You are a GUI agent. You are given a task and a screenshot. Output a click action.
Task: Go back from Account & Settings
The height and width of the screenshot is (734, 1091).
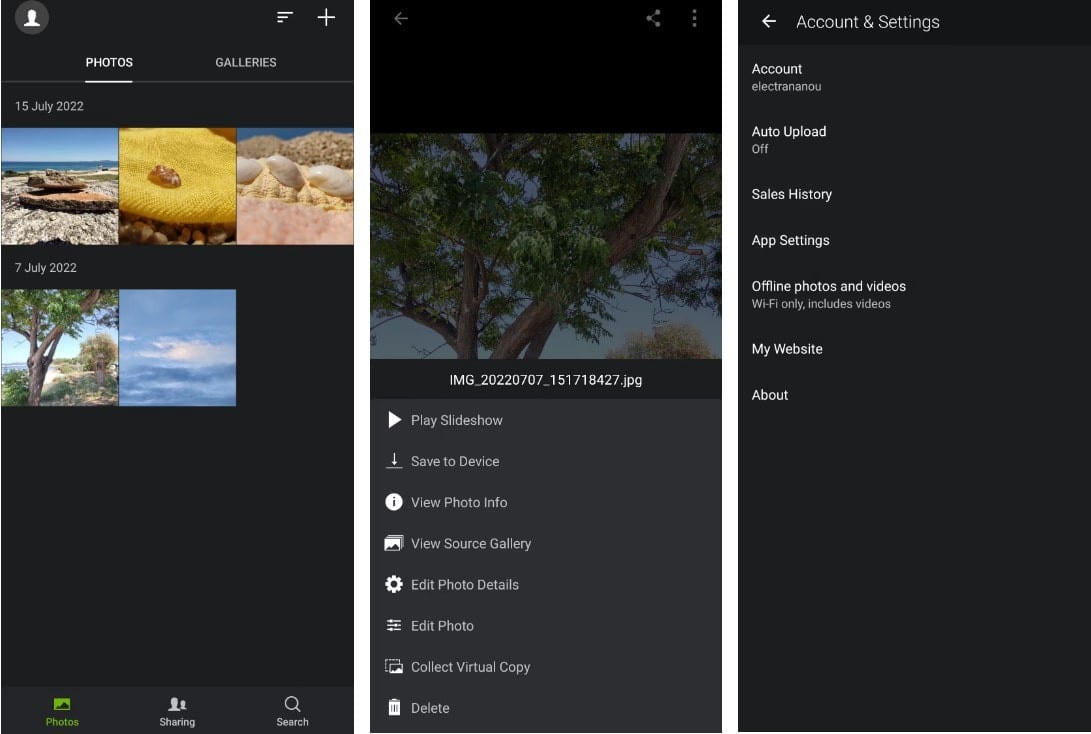click(769, 22)
